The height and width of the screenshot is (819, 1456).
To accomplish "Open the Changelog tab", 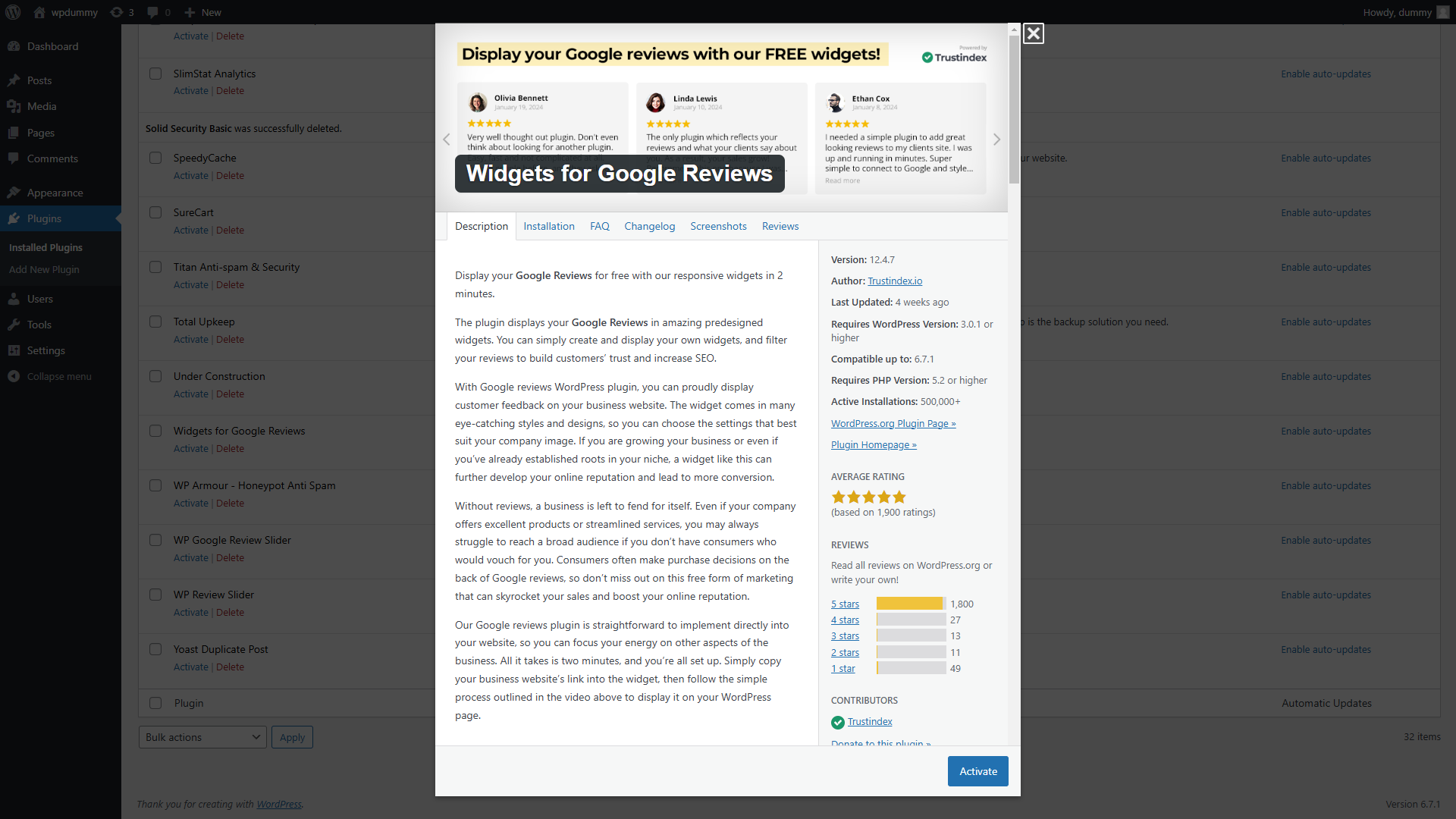I will [649, 226].
